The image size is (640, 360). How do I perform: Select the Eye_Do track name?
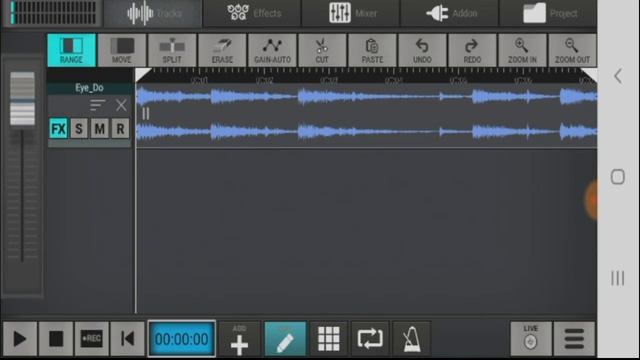[x=89, y=88]
